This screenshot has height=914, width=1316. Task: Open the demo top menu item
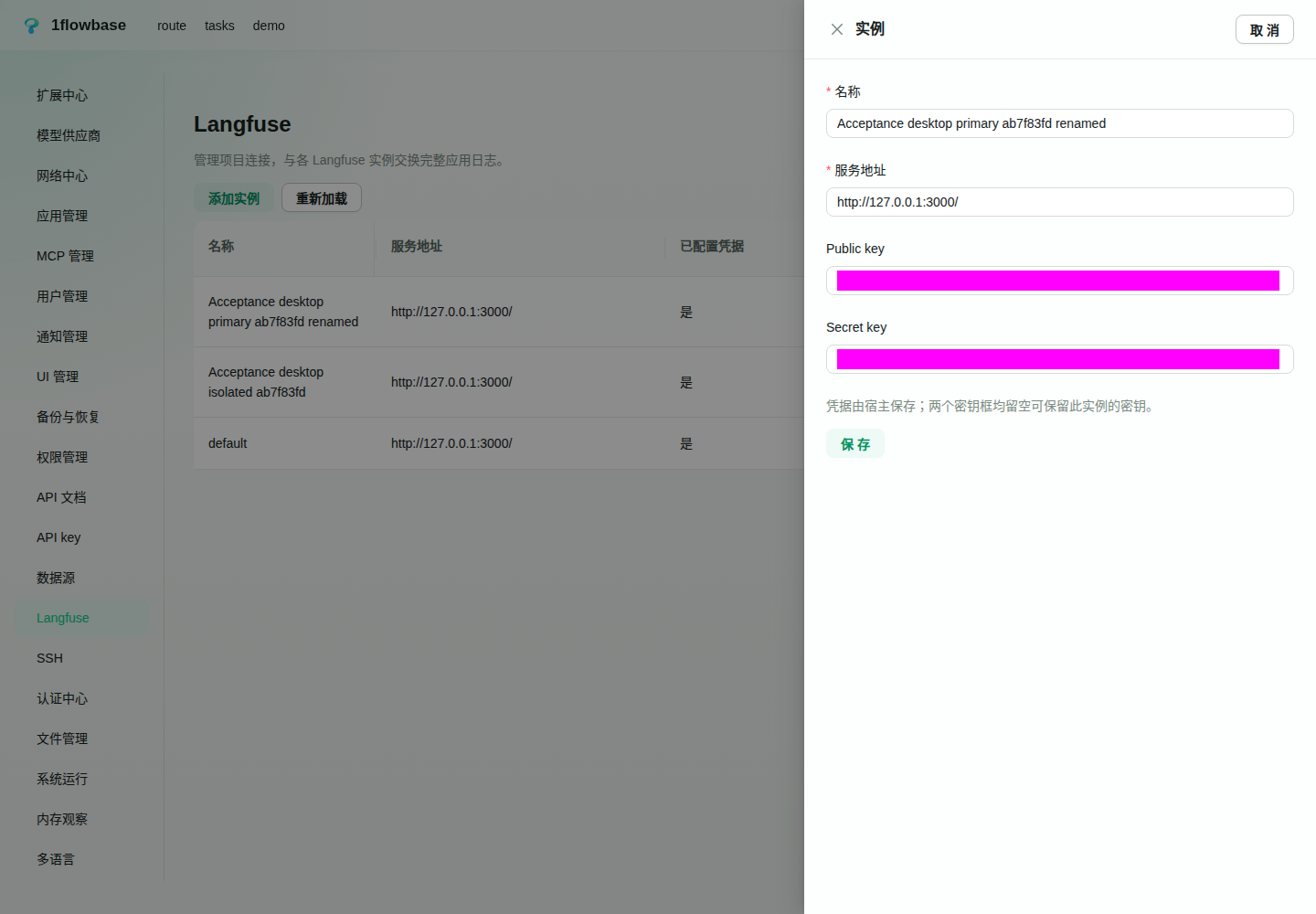click(269, 26)
